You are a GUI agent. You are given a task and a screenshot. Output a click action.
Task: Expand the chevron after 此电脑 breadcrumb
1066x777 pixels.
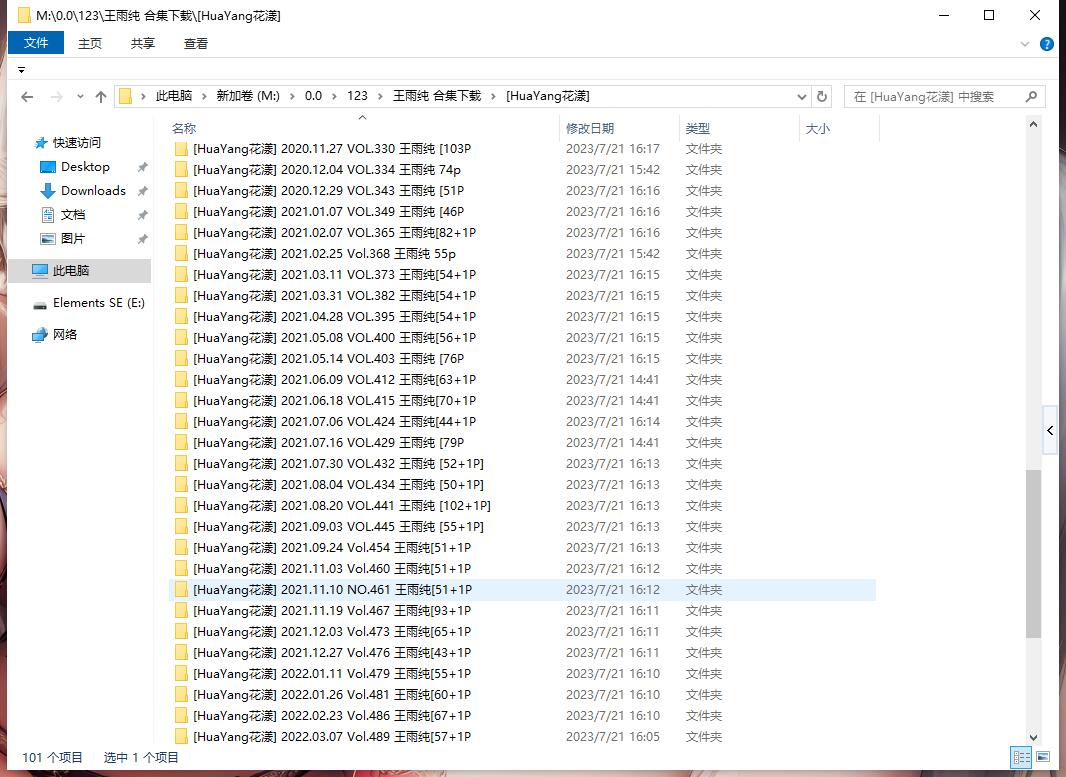click(x=205, y=97)
